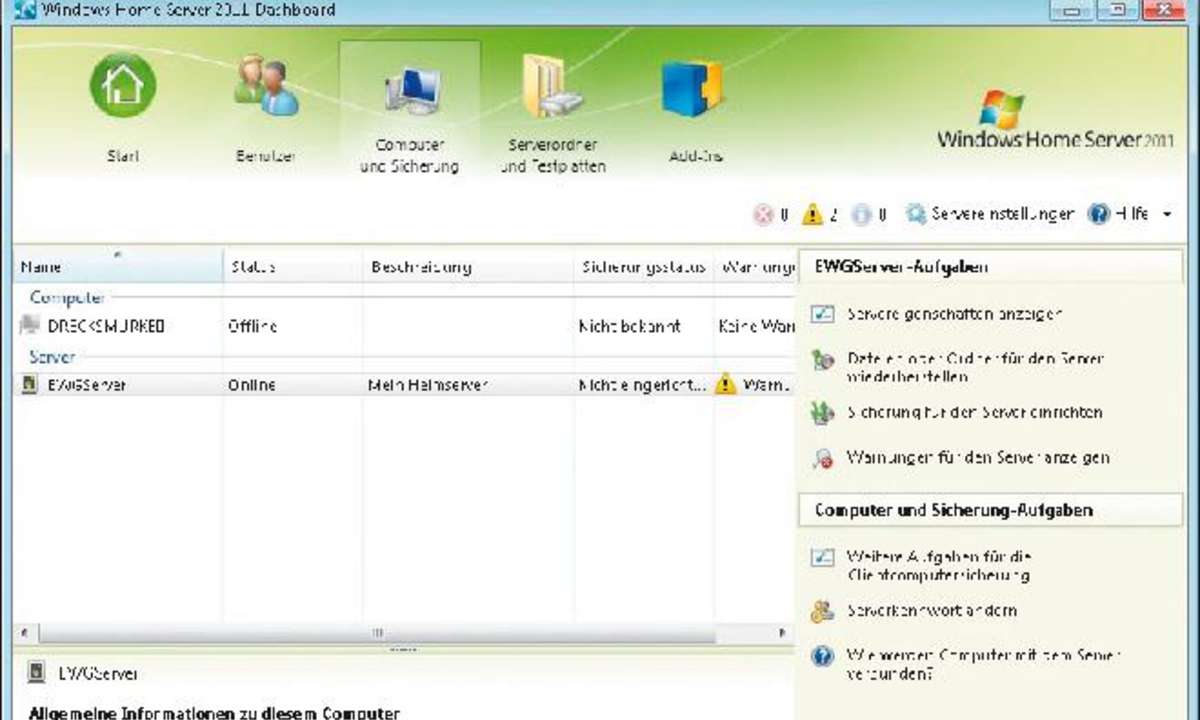The width and height of the screenshot is (1200, 720).
Task: Click the yellow warning alerts icon
Action: point(813,213)
